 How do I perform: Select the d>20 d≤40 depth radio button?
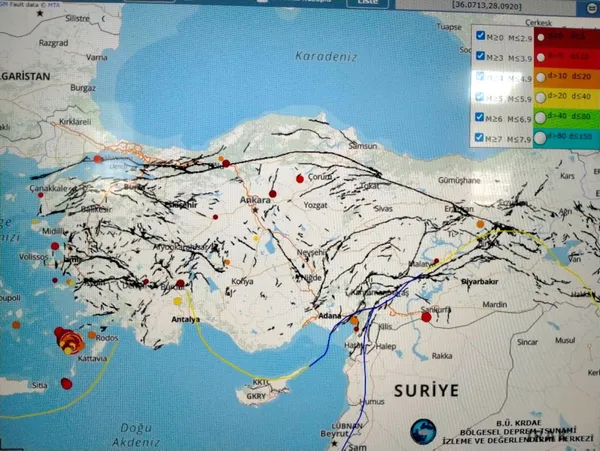(540, 98)
